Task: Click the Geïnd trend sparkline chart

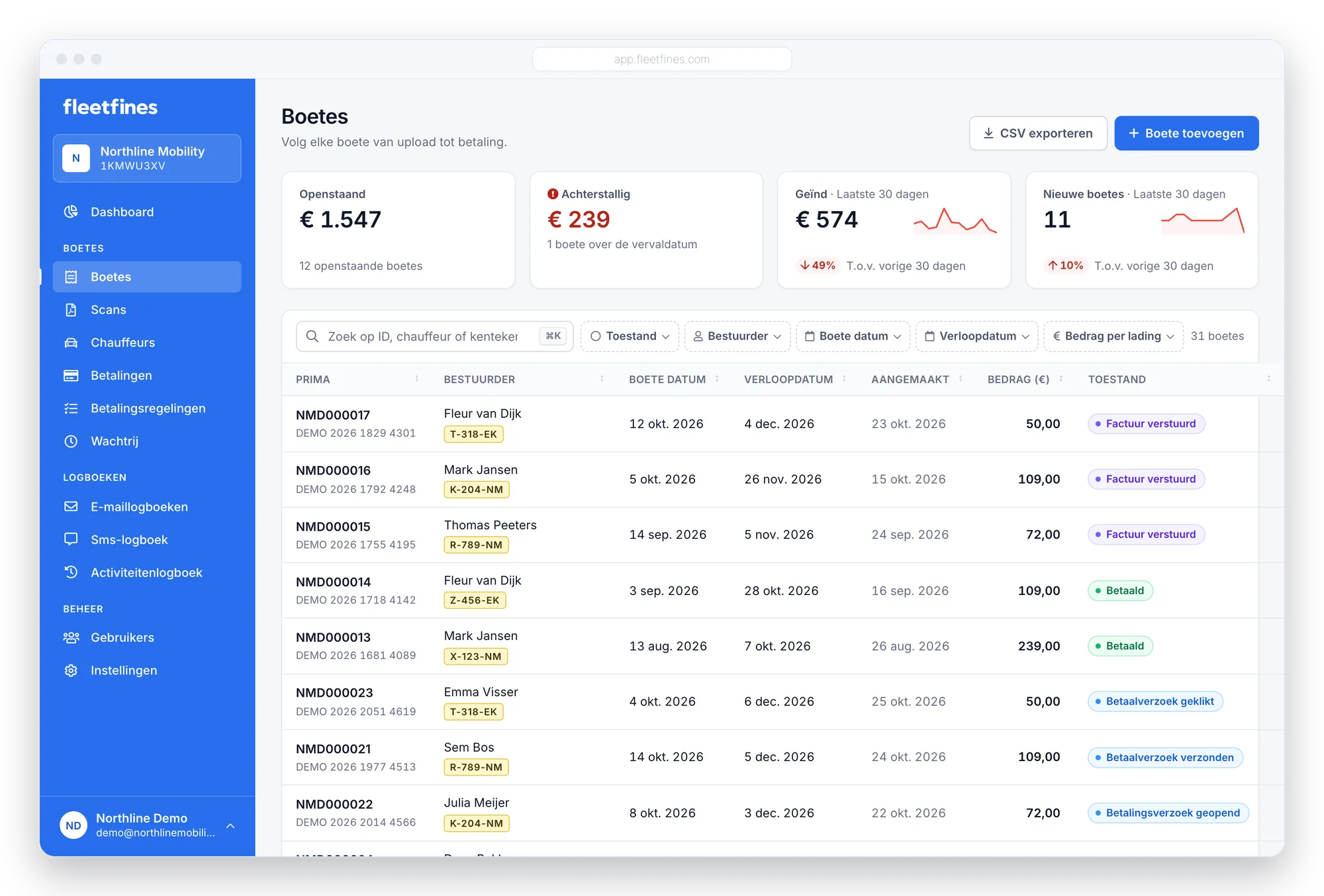Action: 955,220
